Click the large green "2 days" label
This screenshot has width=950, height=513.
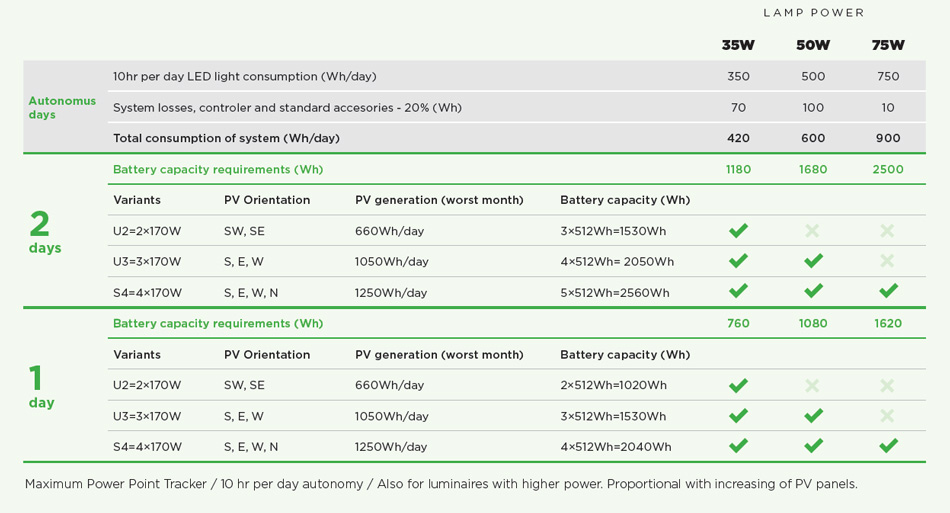(x=44, y=231)
